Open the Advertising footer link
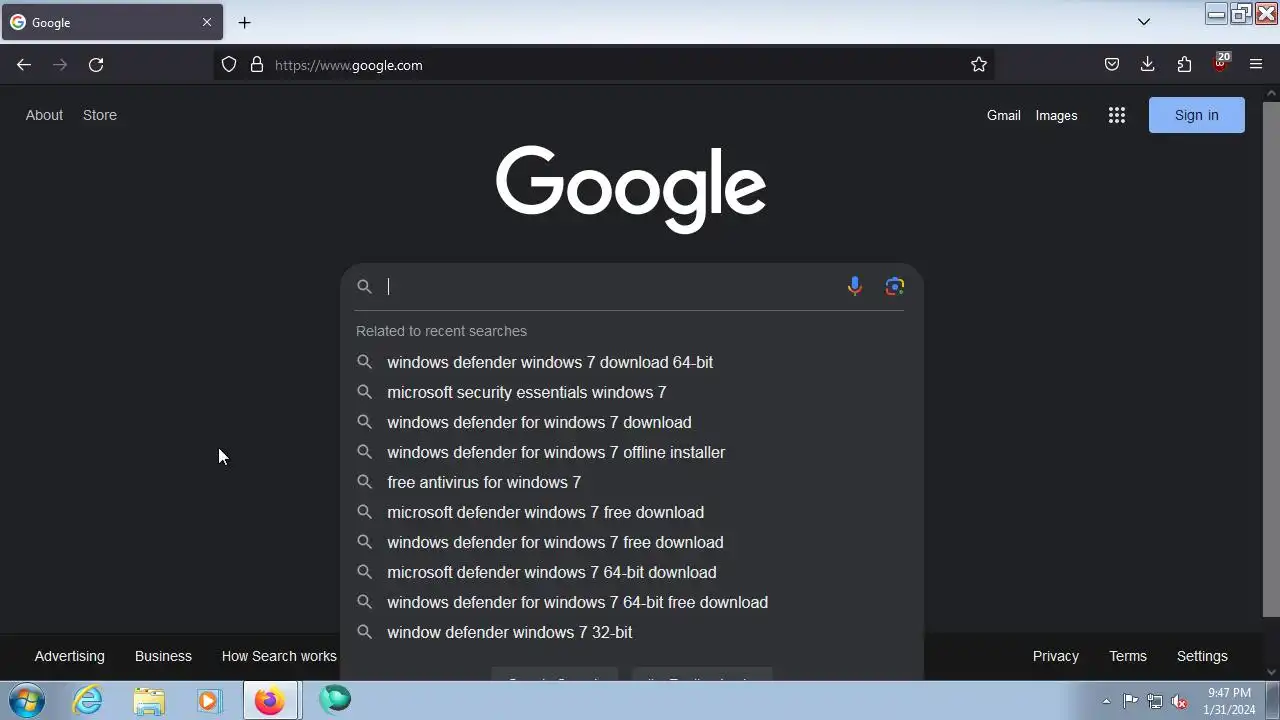This screenshot has width=1280, height=720. pos(69,656)
